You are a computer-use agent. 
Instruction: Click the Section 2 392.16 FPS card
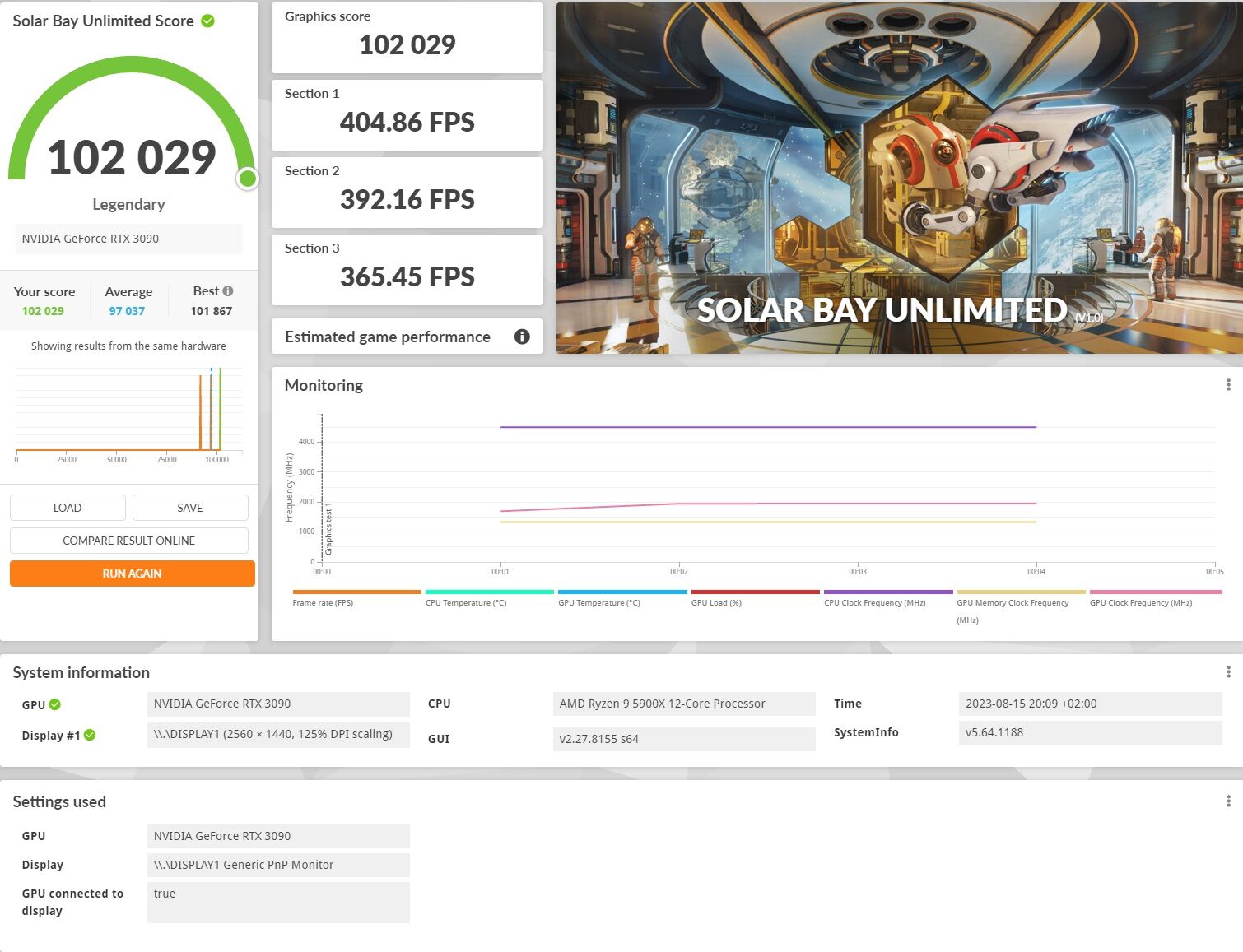point(407,192)
